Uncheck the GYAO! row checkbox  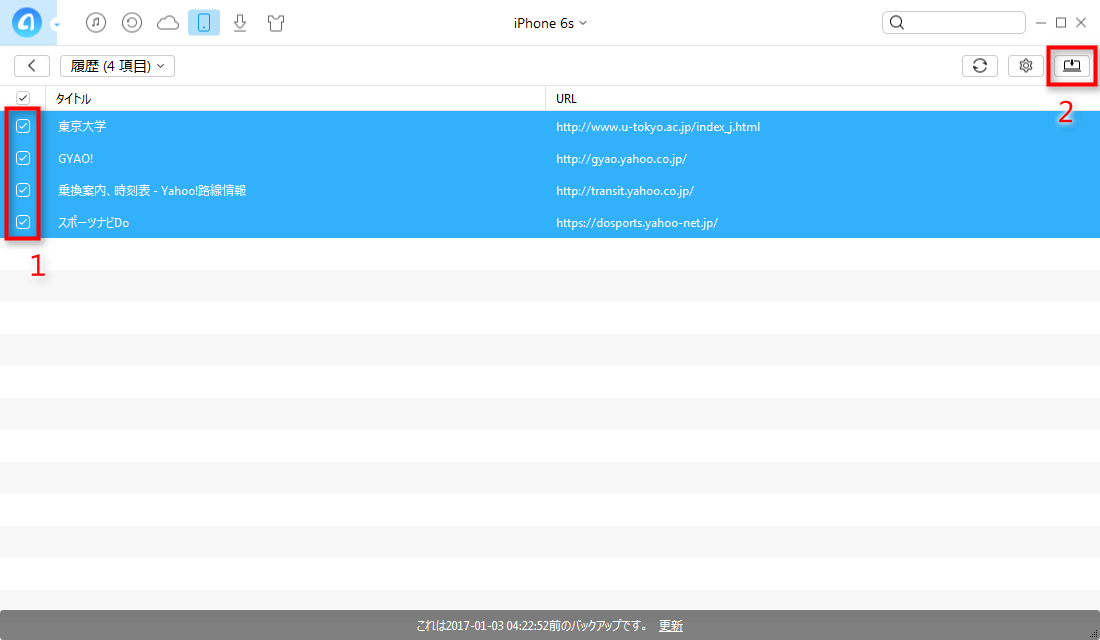tap(23, 159)
